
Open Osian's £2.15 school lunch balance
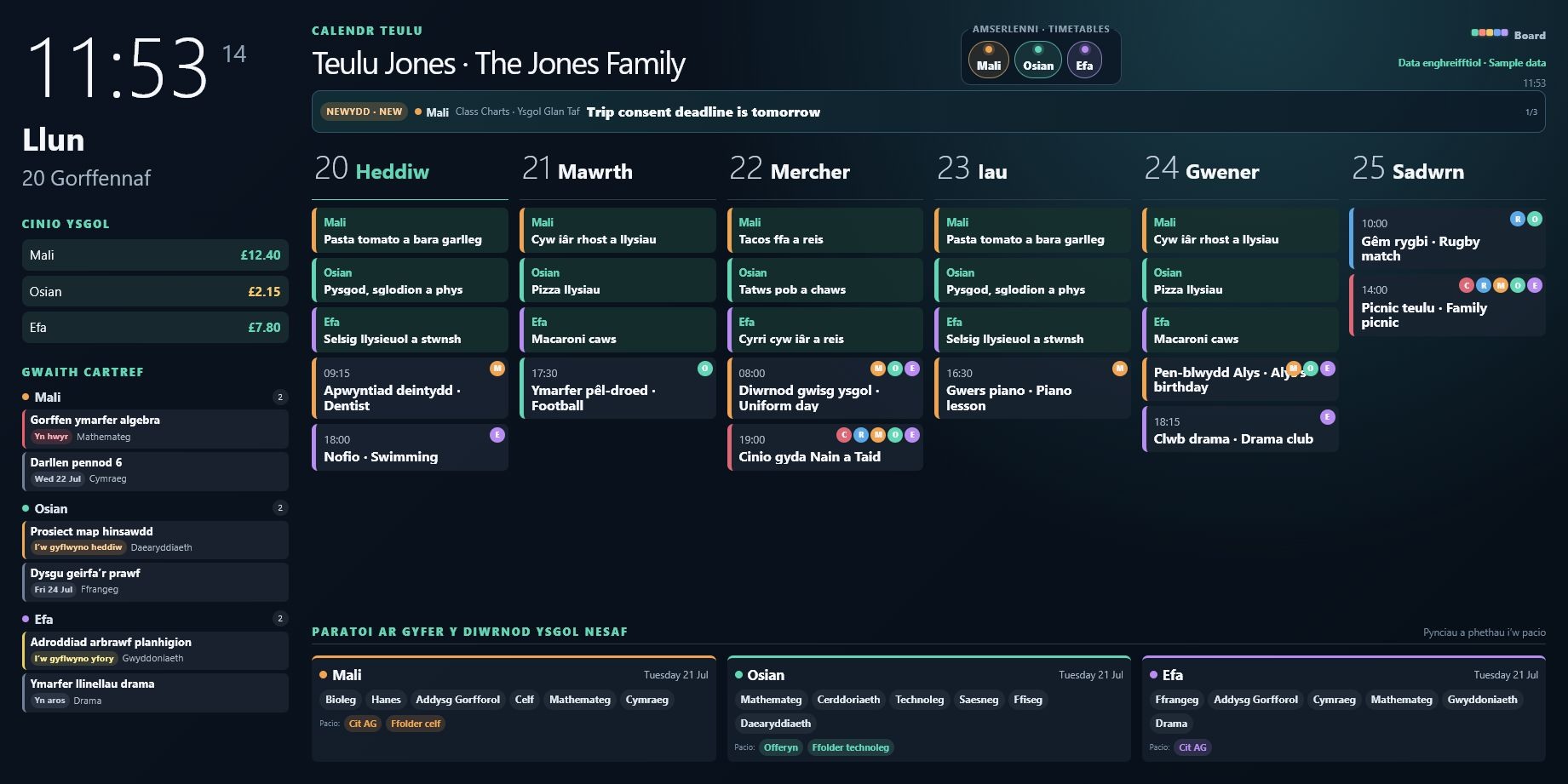(155, 291)
